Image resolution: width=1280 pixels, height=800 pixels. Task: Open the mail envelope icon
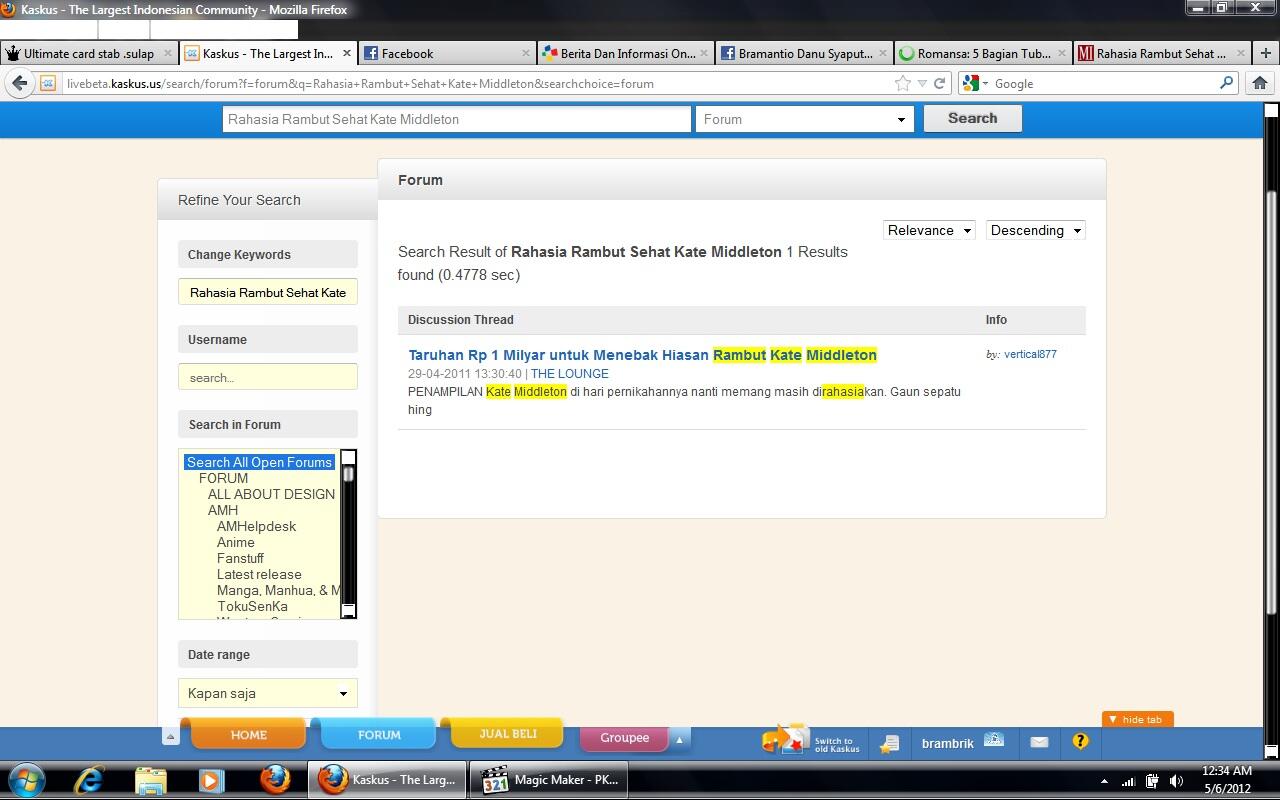(1039, 742)
